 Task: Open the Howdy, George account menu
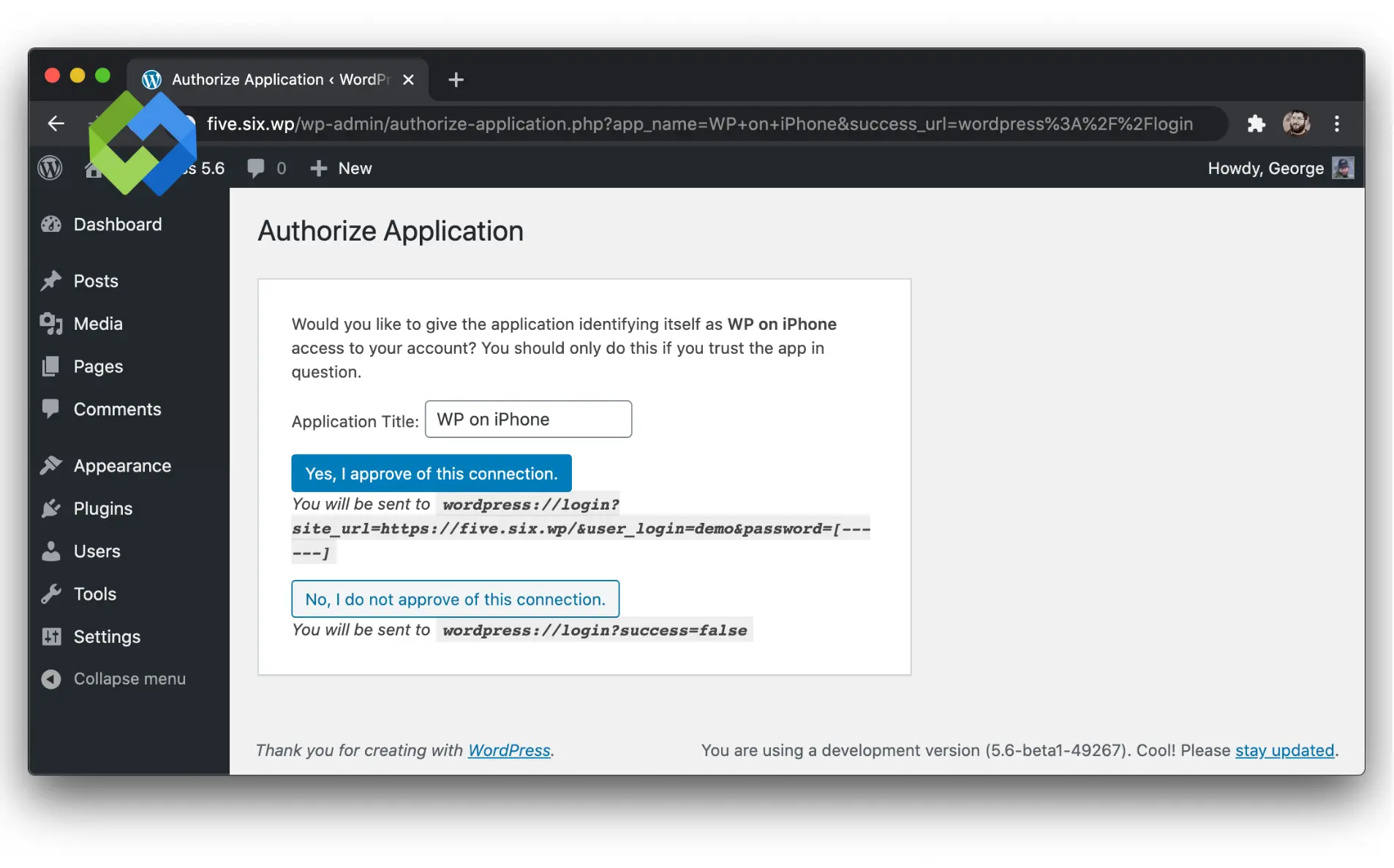[1265, 168]
